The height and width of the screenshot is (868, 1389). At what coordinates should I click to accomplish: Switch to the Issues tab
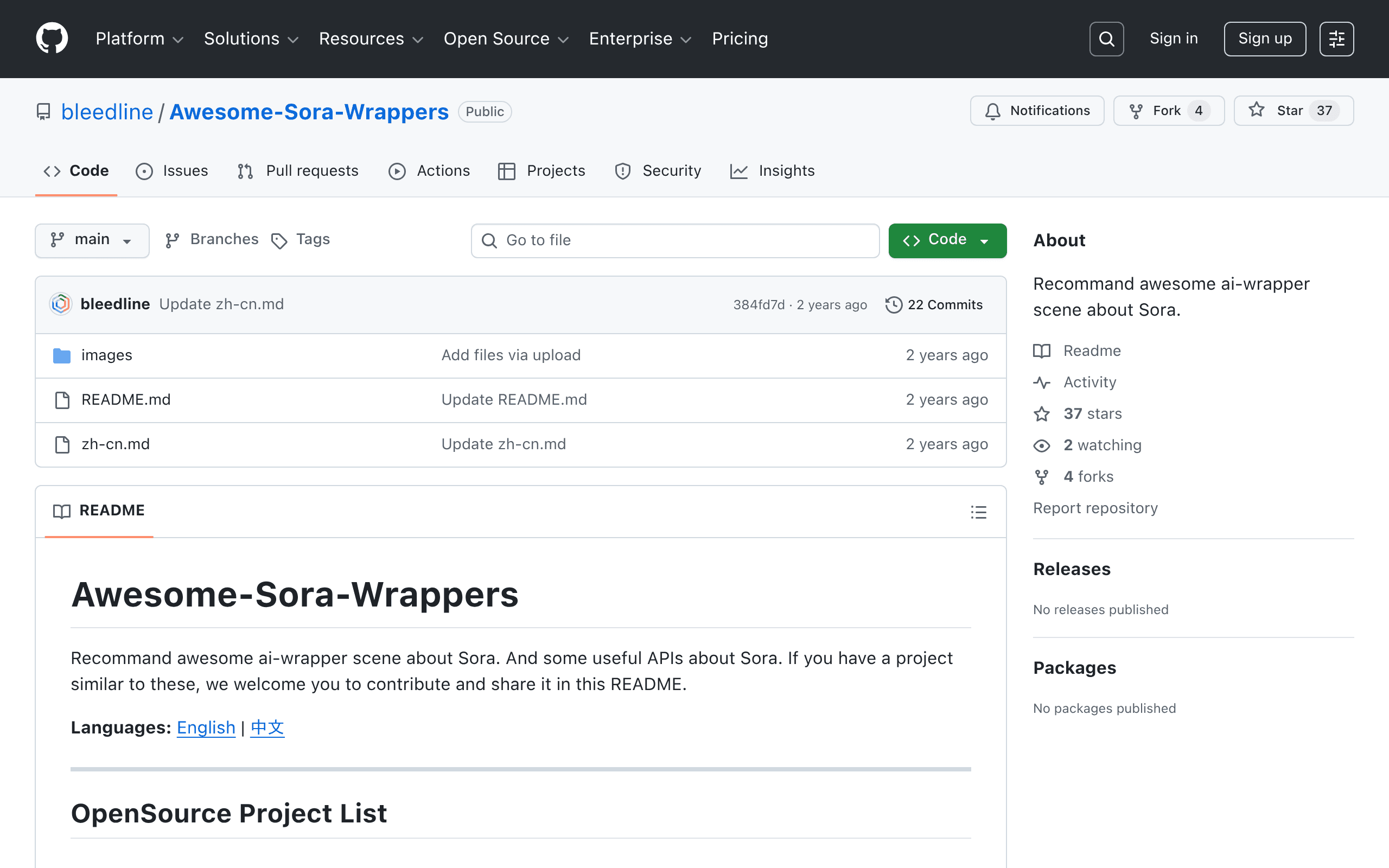(172, 171)
